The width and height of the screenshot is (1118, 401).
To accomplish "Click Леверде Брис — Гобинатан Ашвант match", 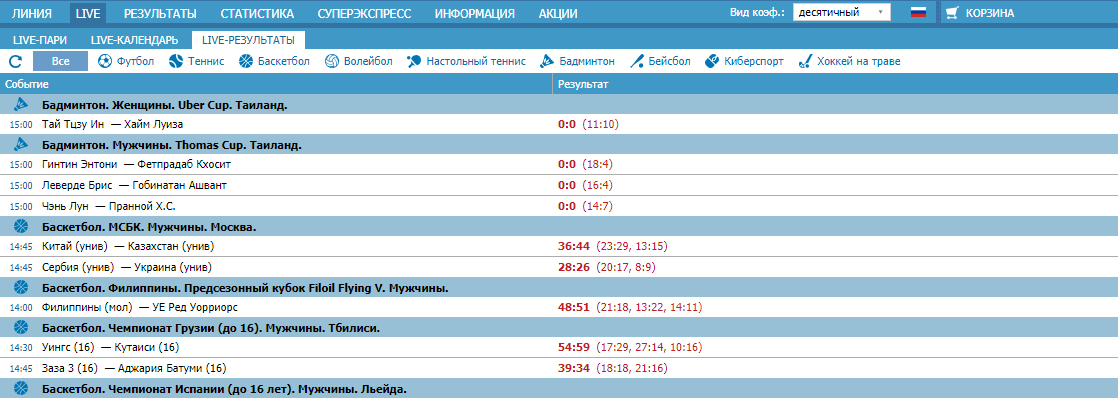I will [x=135, y=185].
